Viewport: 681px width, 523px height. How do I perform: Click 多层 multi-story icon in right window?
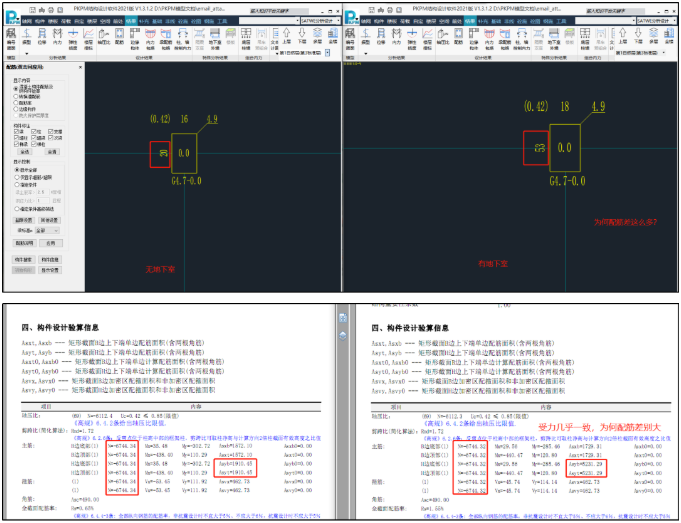point(654,36)
